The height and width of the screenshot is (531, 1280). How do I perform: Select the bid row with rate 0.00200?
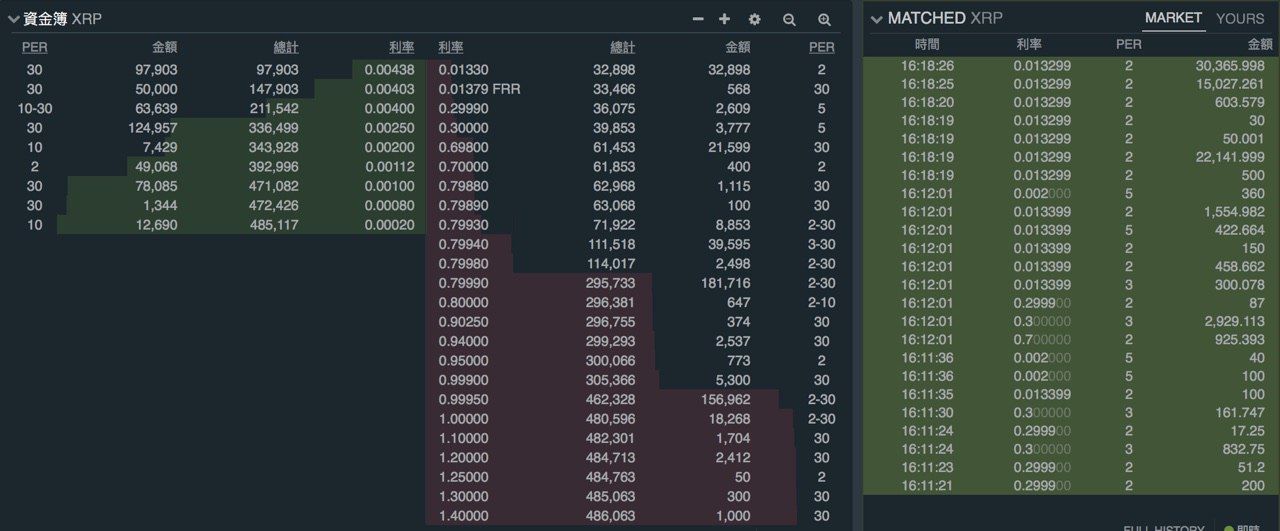[215, 147]
